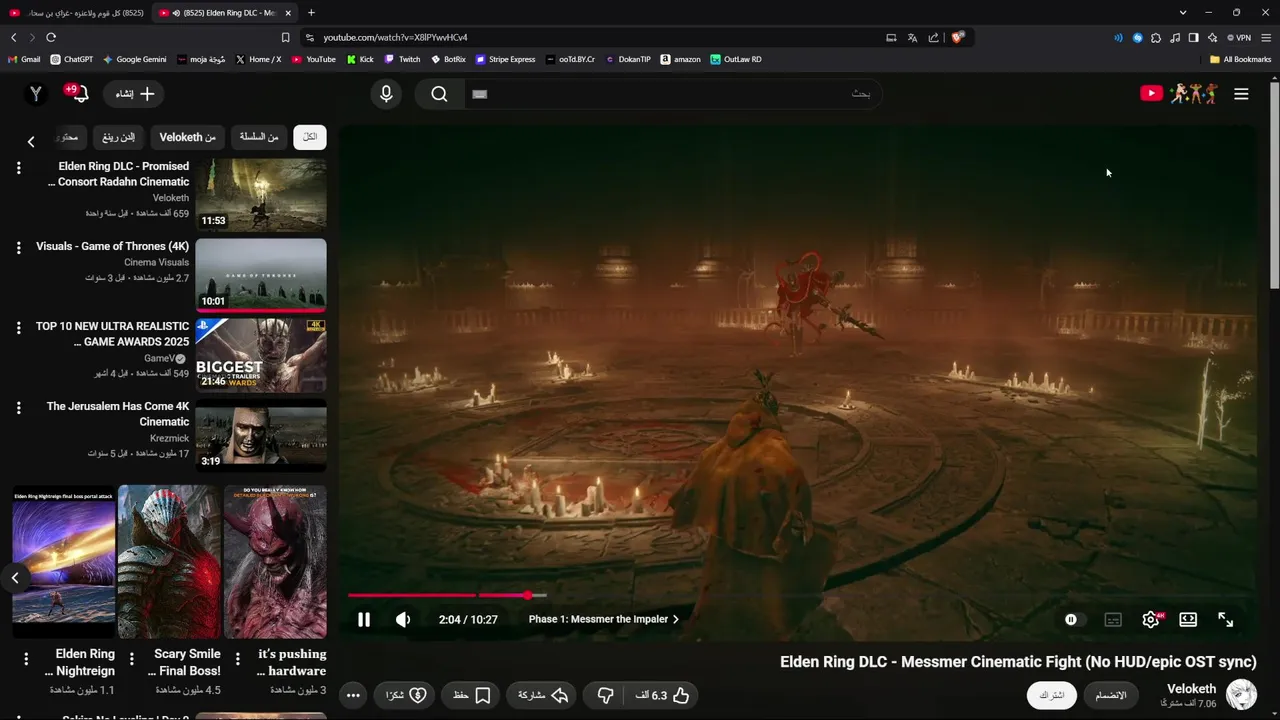The height and width of the screenshot is (720, 1280).
Task: Click the search magnifier button
Action: 439,94
